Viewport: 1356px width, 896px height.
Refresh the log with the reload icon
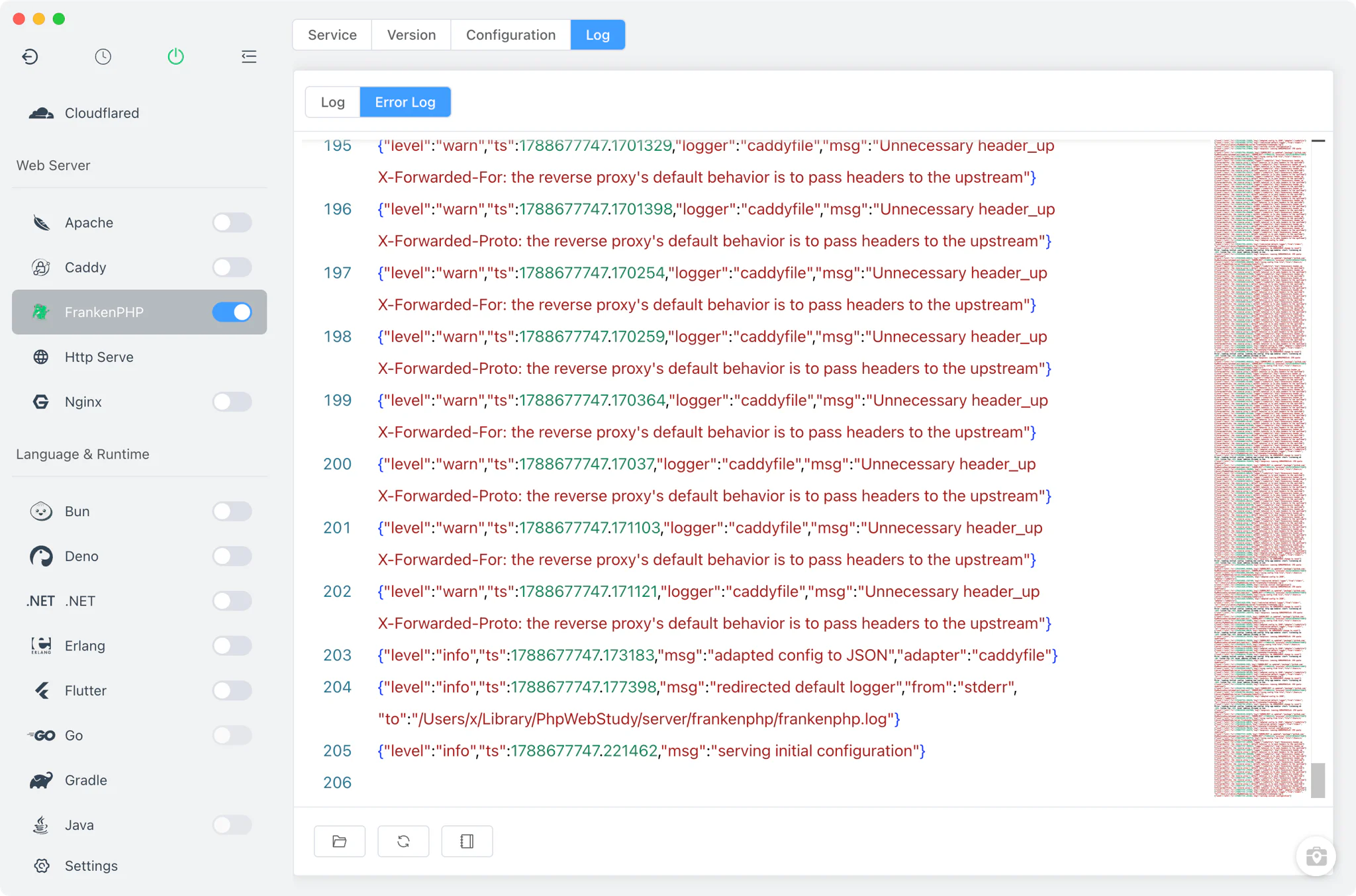(403, 842)
